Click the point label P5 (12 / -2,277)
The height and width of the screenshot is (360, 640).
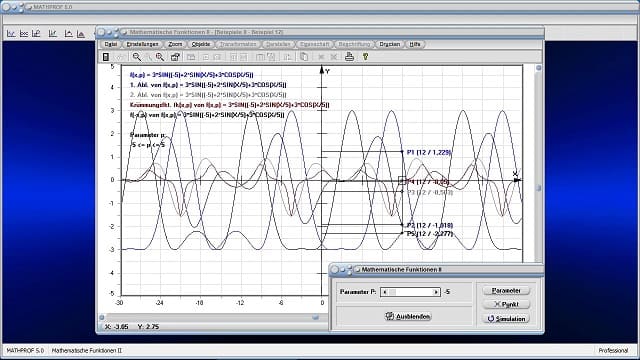click(x=430, y=234)
